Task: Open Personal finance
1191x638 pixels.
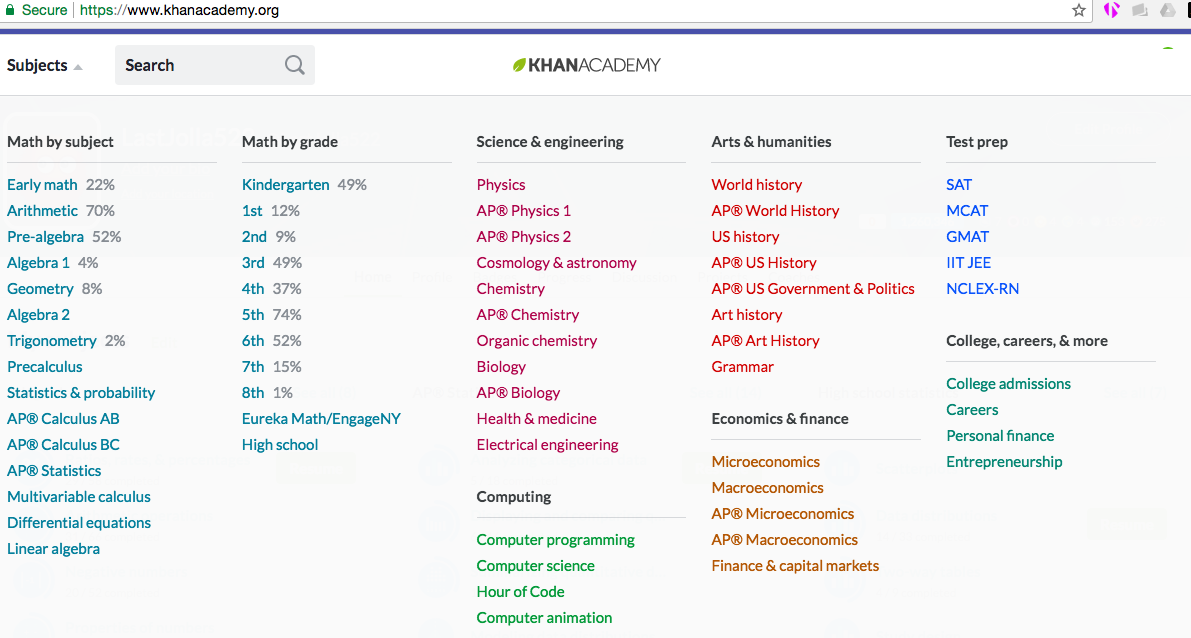Action: coord(1000,435)
